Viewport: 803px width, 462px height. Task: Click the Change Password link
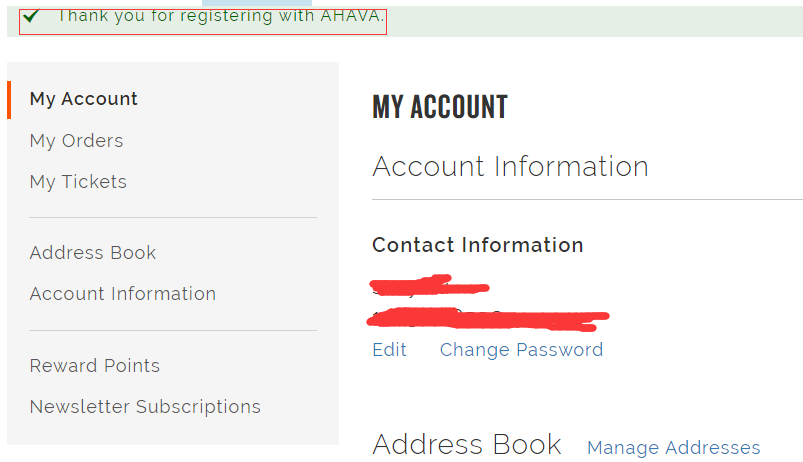click(x=521, y=350)
